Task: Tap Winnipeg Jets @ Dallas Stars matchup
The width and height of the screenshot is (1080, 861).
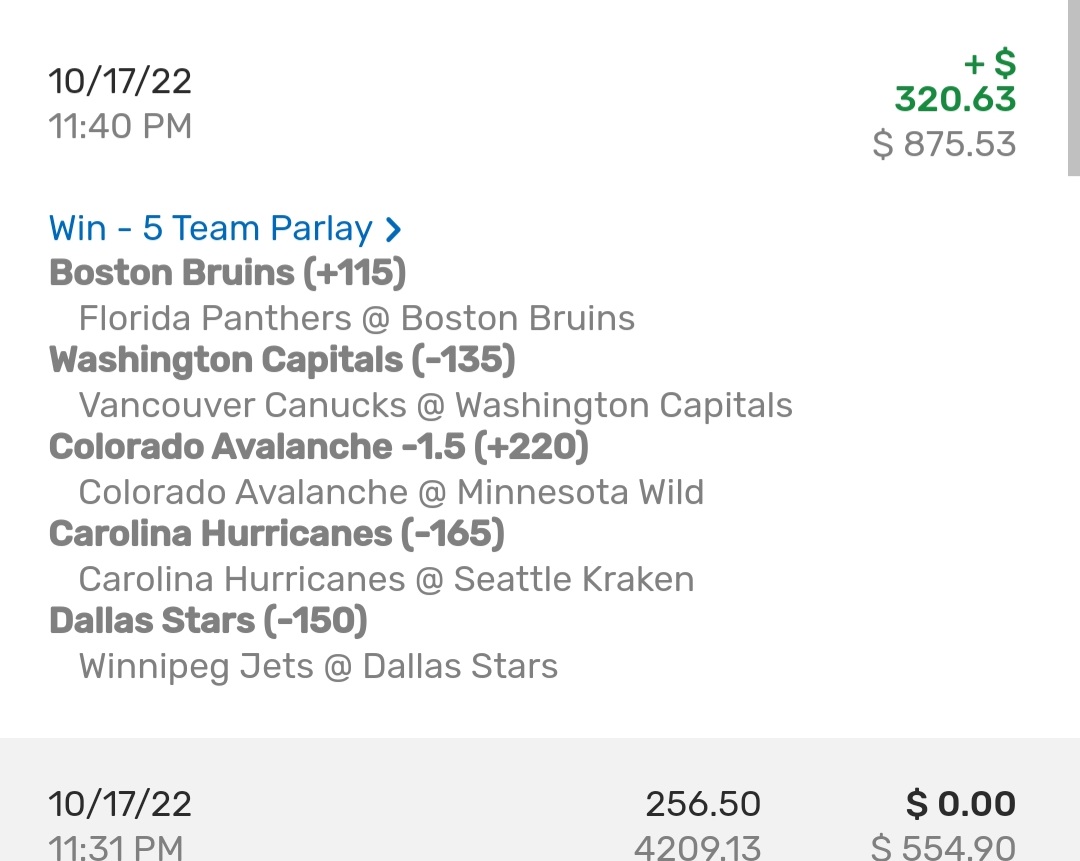Action: [318, 666]
